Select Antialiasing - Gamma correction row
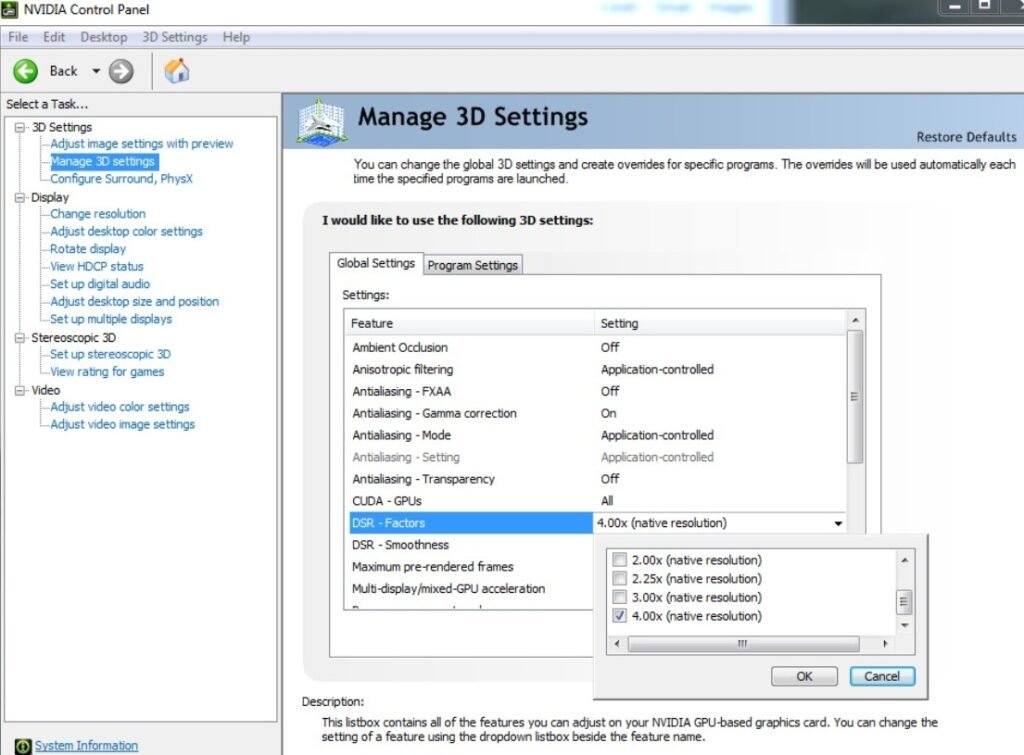This screenshot has height=755, width=1024. pos(598,413)
